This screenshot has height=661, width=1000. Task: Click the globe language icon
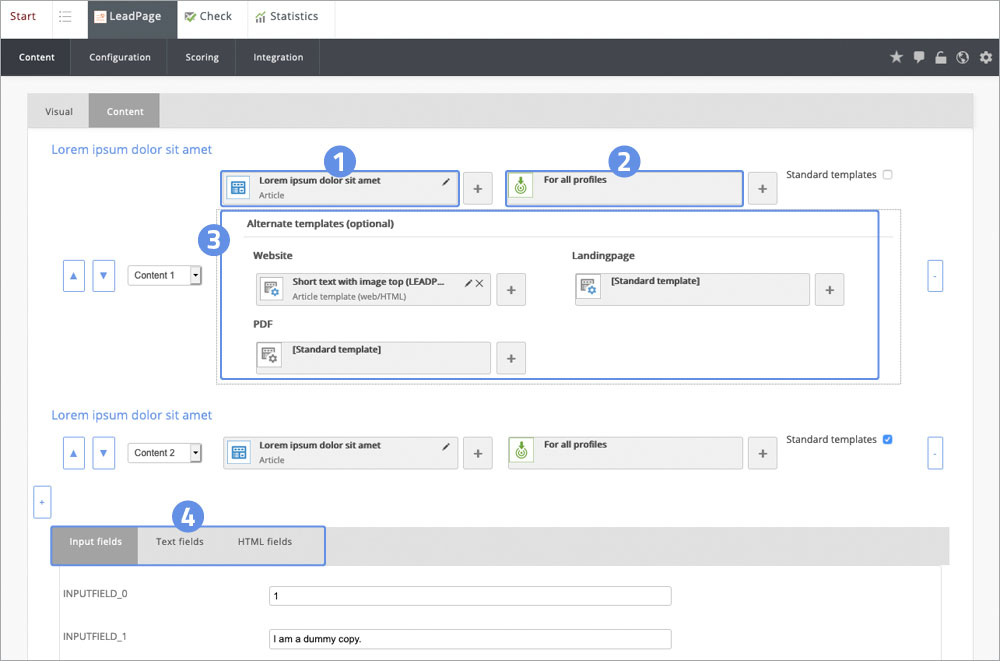(963, 58)
